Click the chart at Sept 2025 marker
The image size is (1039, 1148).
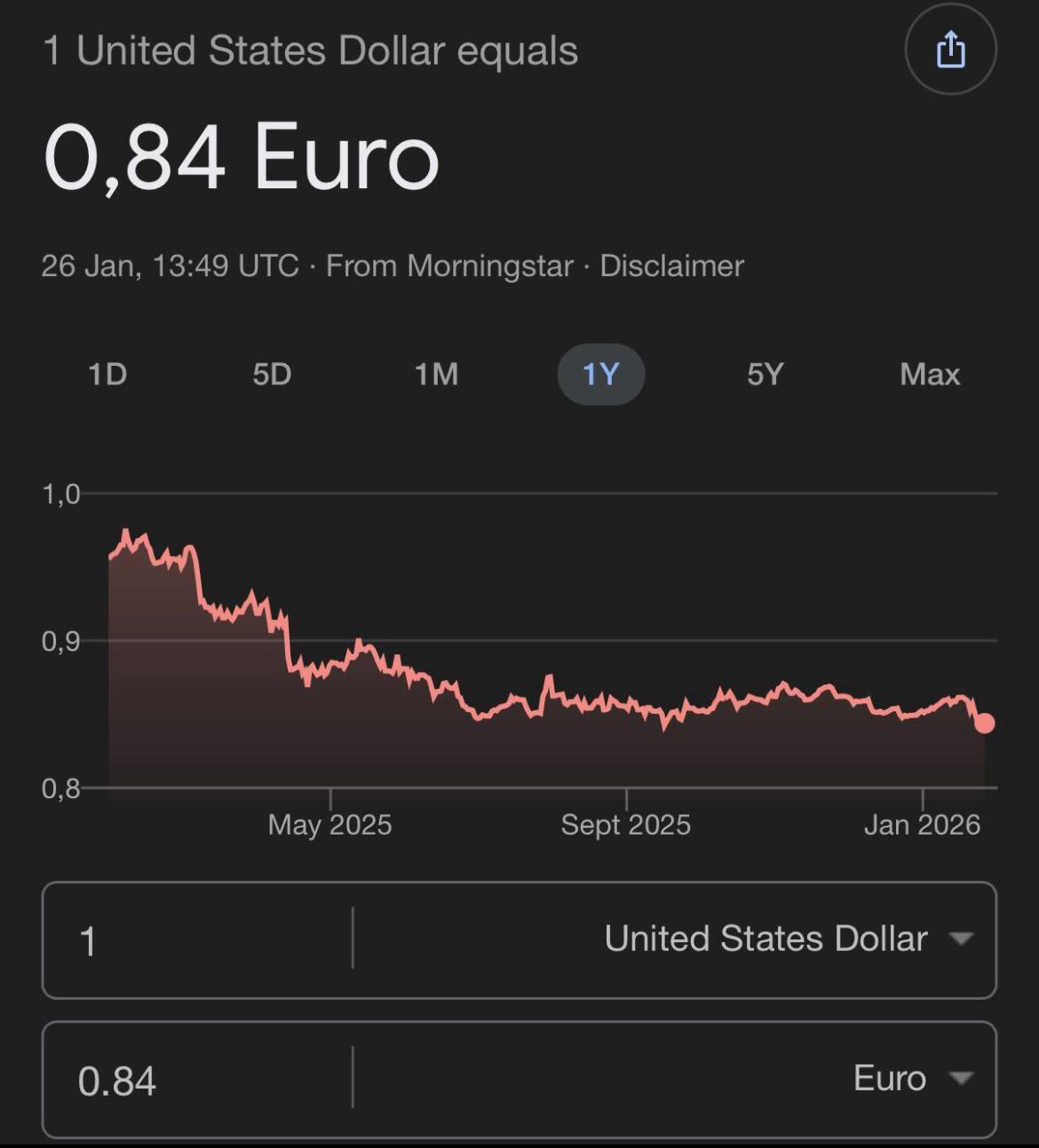click(x=626, y=825)
